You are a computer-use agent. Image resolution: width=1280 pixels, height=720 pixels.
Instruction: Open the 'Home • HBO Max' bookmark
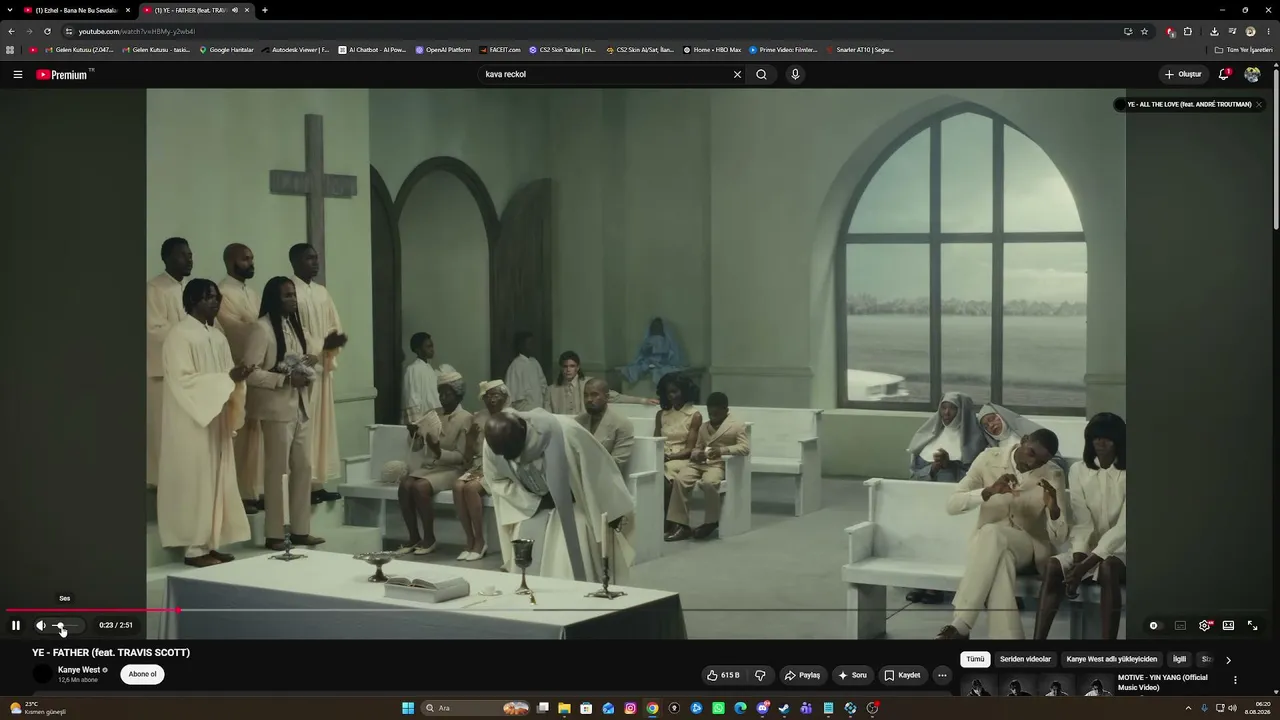click(x=712, y=50)
